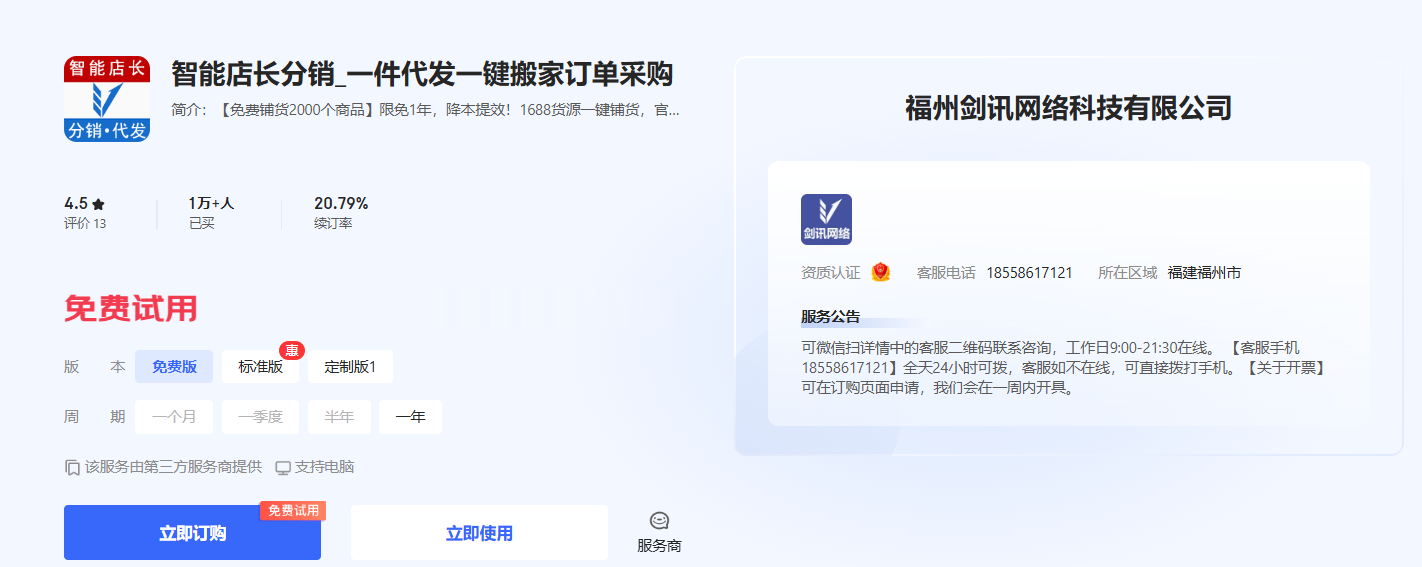This screenshot has width=1422, height=567.
Task: Select the 免费版 version option
Action: pyautogui.click(x=174, y=366)
